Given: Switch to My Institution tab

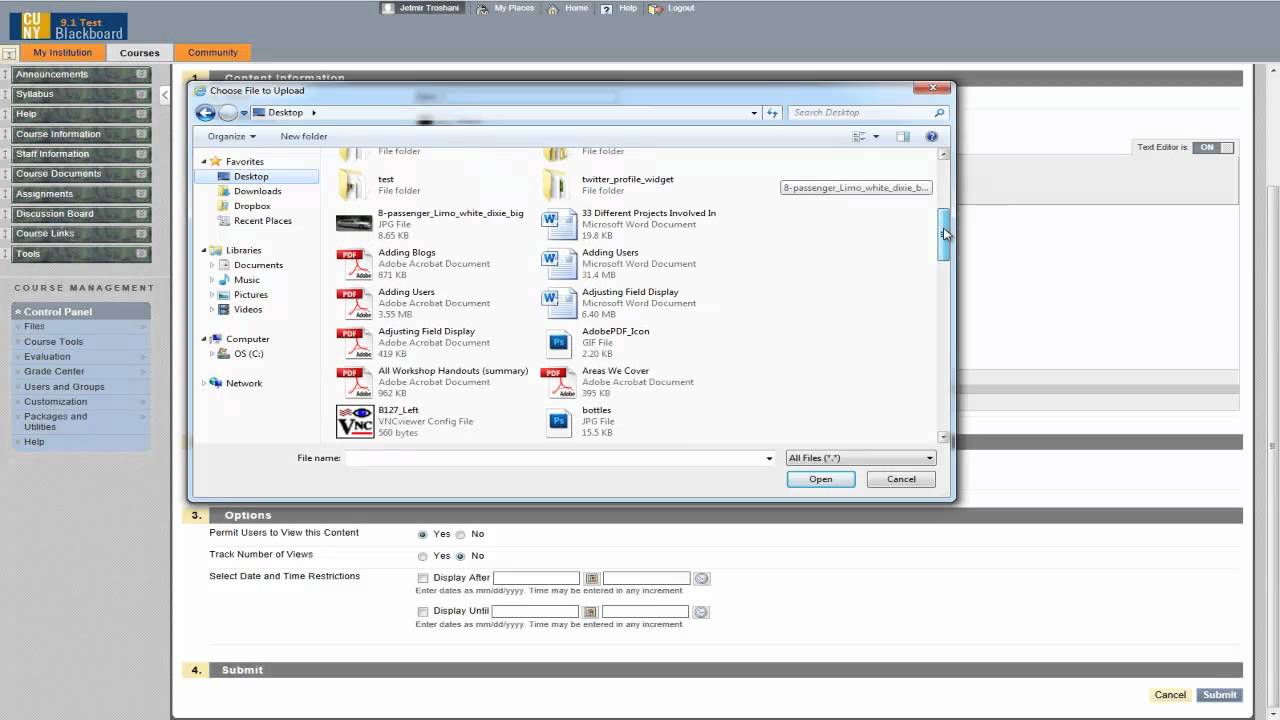Looking at the screenshot, I should pos(62,53).
